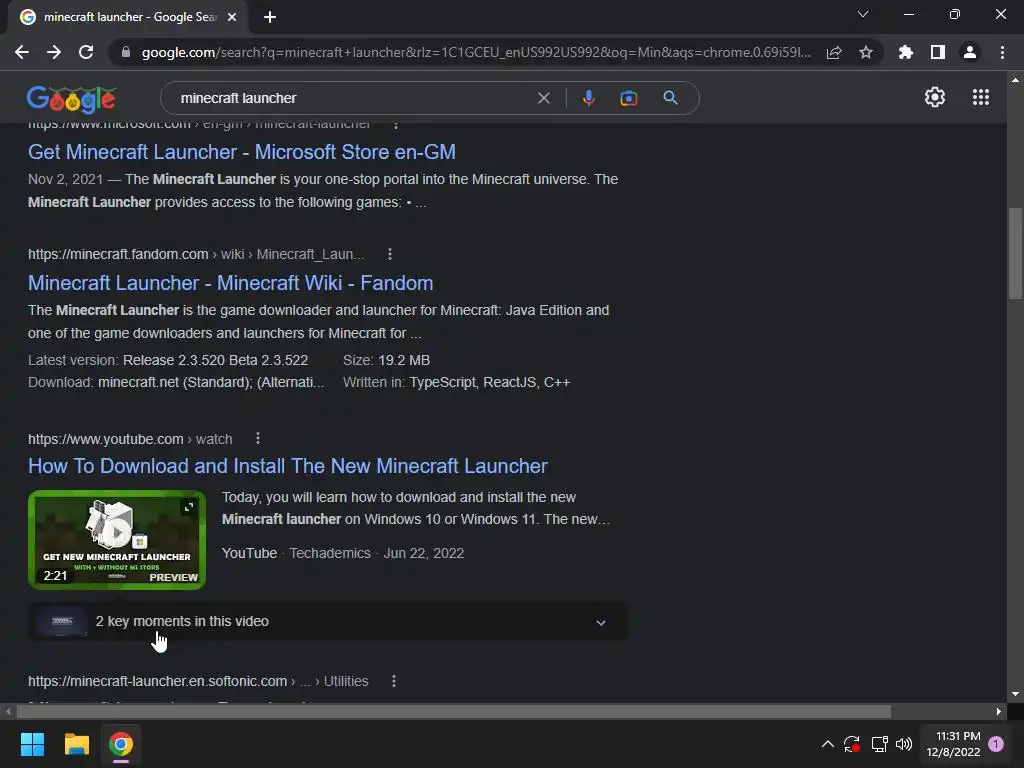This screenshot has width=1024, height=768.
Task: Click the minecraft.fandom.com URL breadcrumb
Action: coord(196,254)
